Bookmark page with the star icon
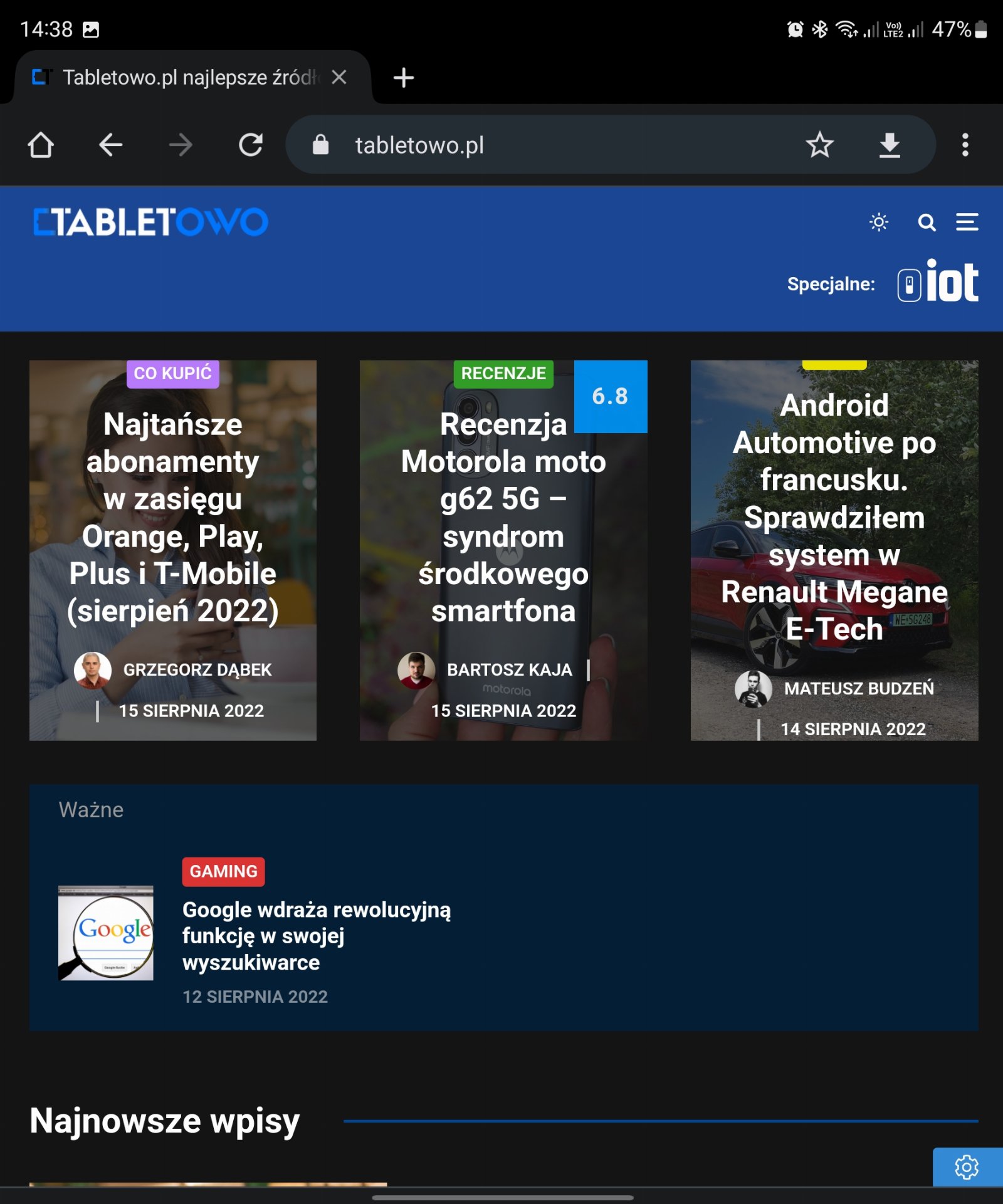This screenshot has width=1003, height=1204. [819, 145]
